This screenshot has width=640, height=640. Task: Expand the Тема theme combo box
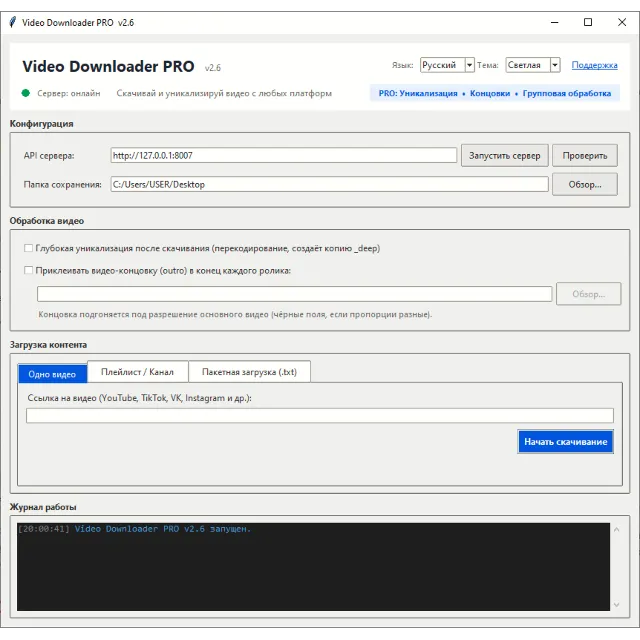click(x=533, y=65)
